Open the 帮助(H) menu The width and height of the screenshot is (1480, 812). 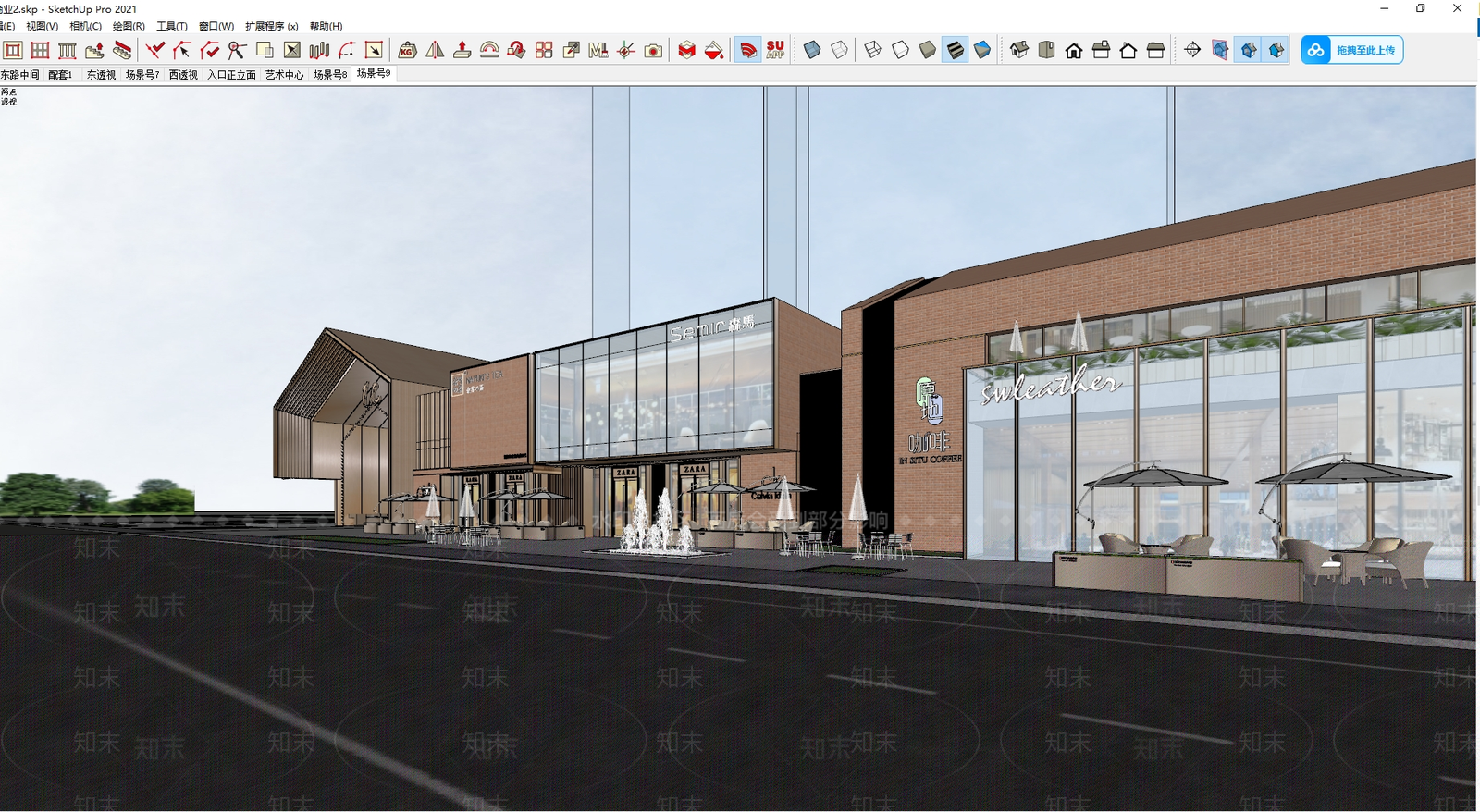326,27
